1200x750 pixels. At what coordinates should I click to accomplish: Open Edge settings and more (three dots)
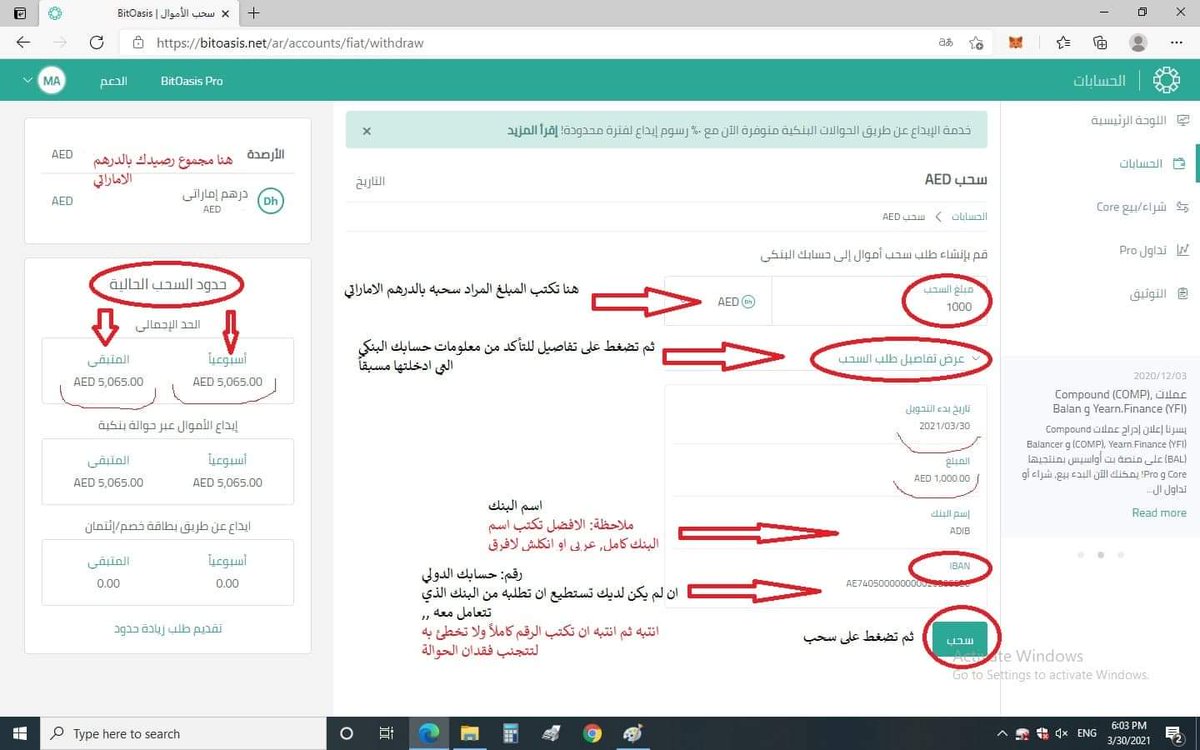click(x=1176, y=43)
